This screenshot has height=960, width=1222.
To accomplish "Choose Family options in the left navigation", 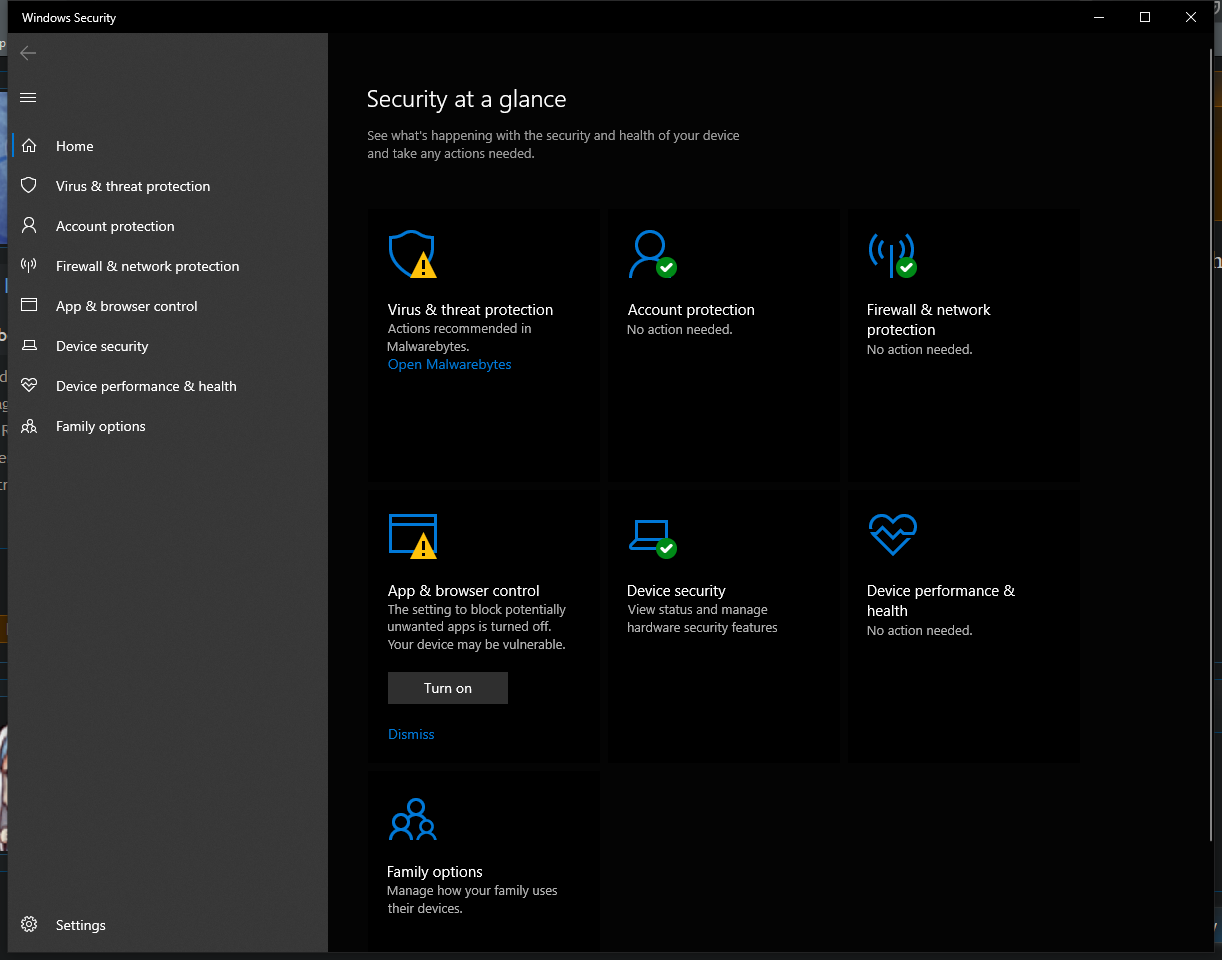I will click(101, 426).
